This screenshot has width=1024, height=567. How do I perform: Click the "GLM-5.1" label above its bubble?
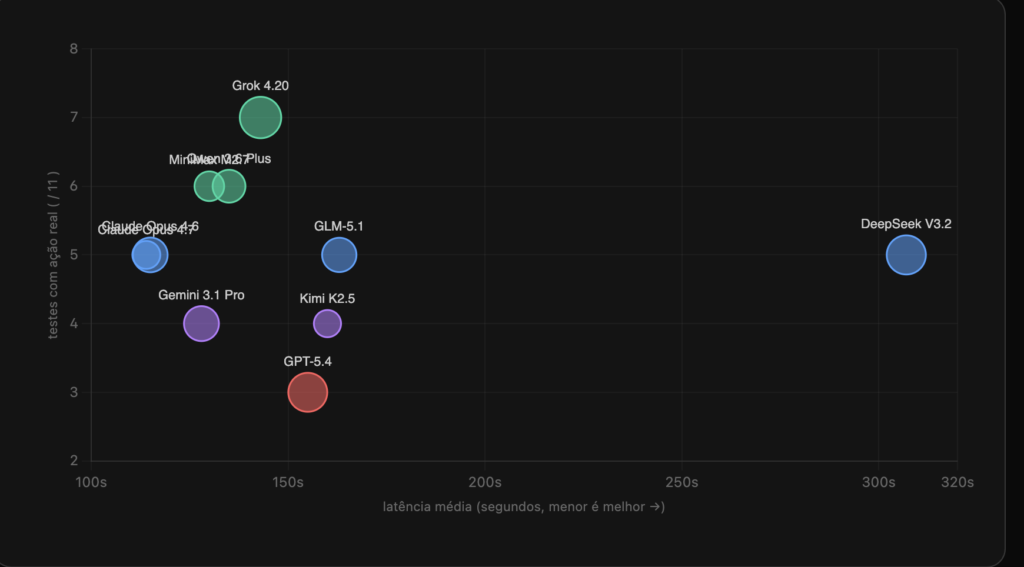tap(339, 226)
